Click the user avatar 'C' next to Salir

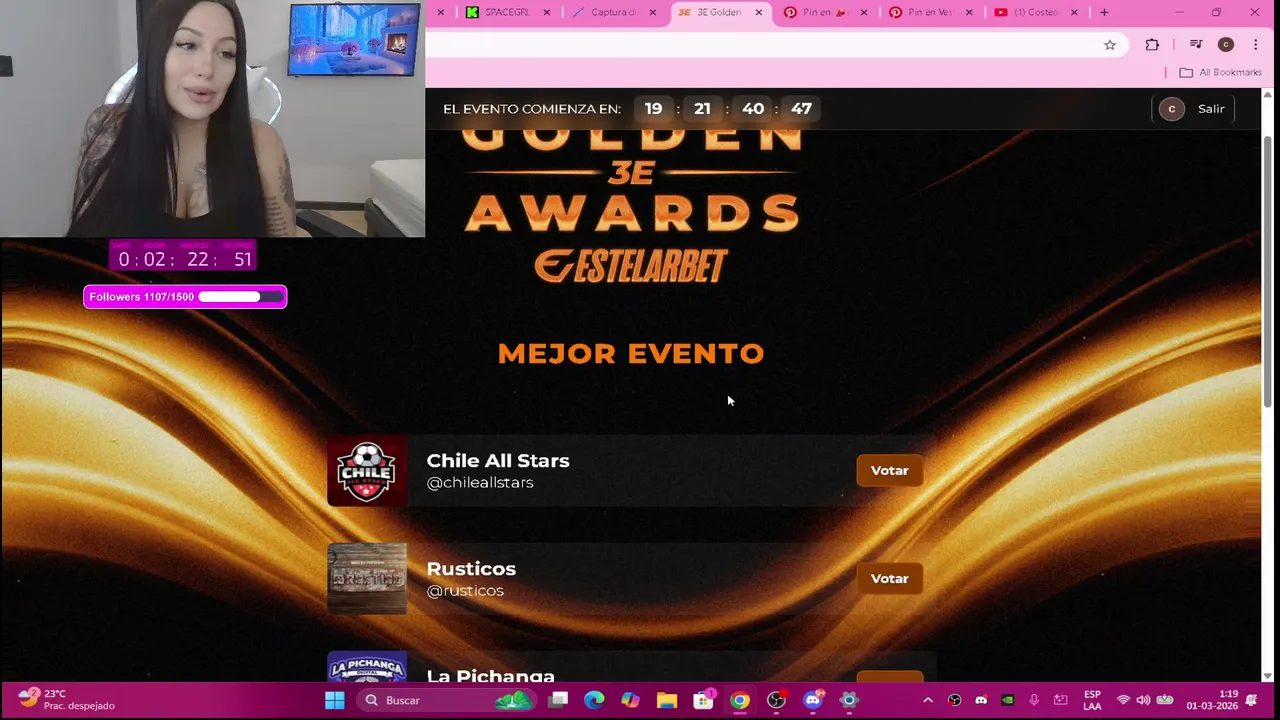(x=1171, y=109)
